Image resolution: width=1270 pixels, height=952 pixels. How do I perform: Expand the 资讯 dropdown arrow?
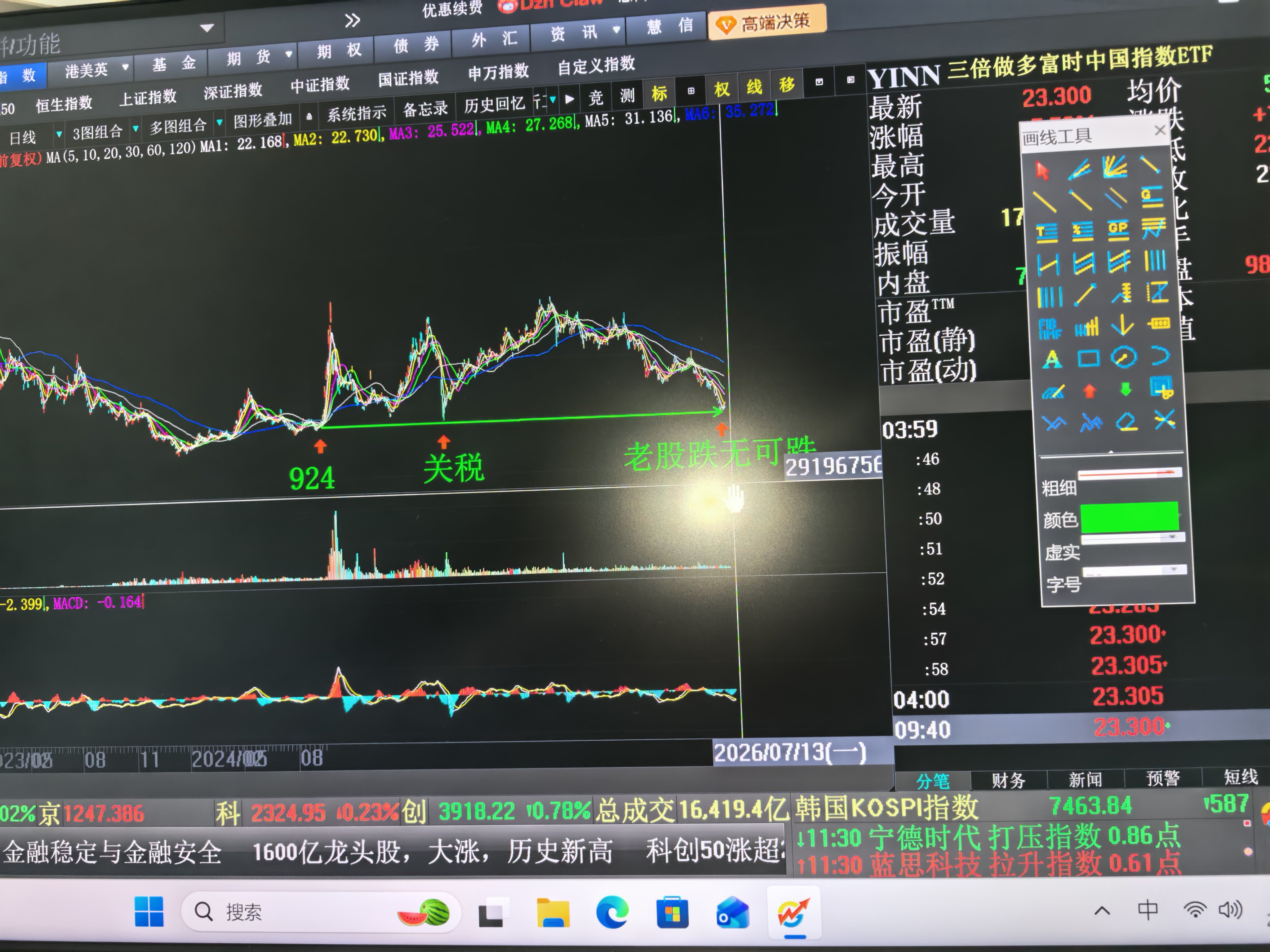616,29
